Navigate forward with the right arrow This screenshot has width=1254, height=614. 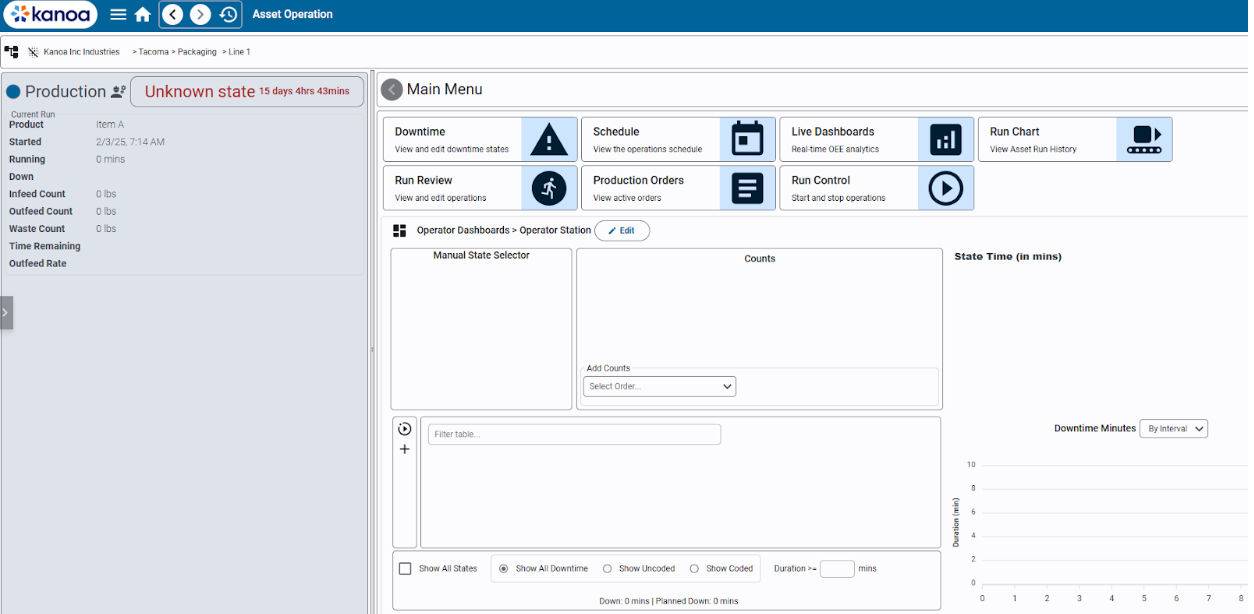pos(201,14)
